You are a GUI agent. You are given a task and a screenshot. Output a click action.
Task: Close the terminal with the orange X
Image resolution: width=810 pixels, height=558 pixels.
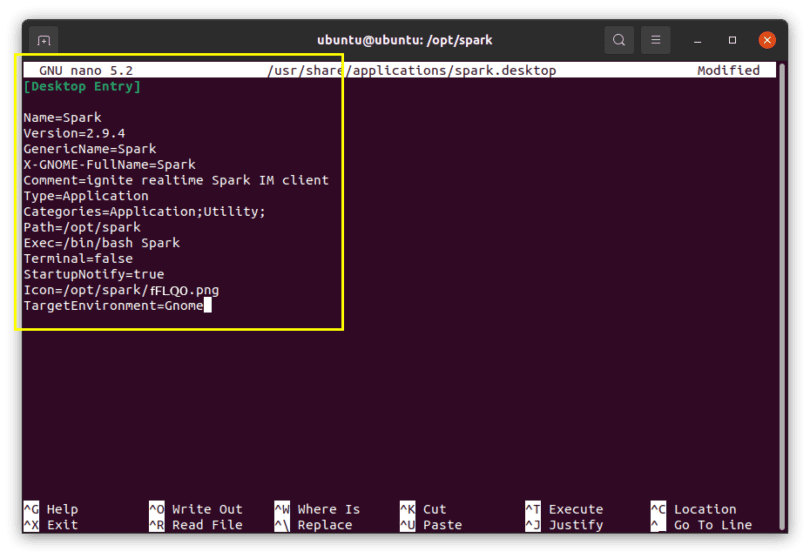tap(767, 40)
